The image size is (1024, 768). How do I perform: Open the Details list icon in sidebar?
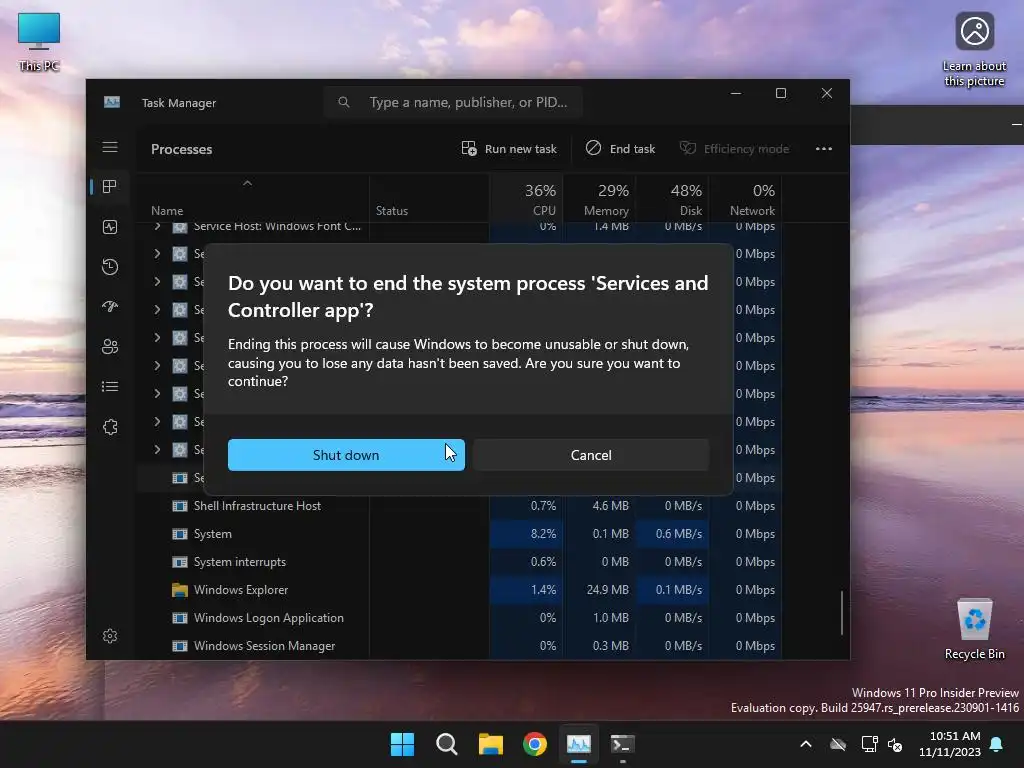[110, 387]
